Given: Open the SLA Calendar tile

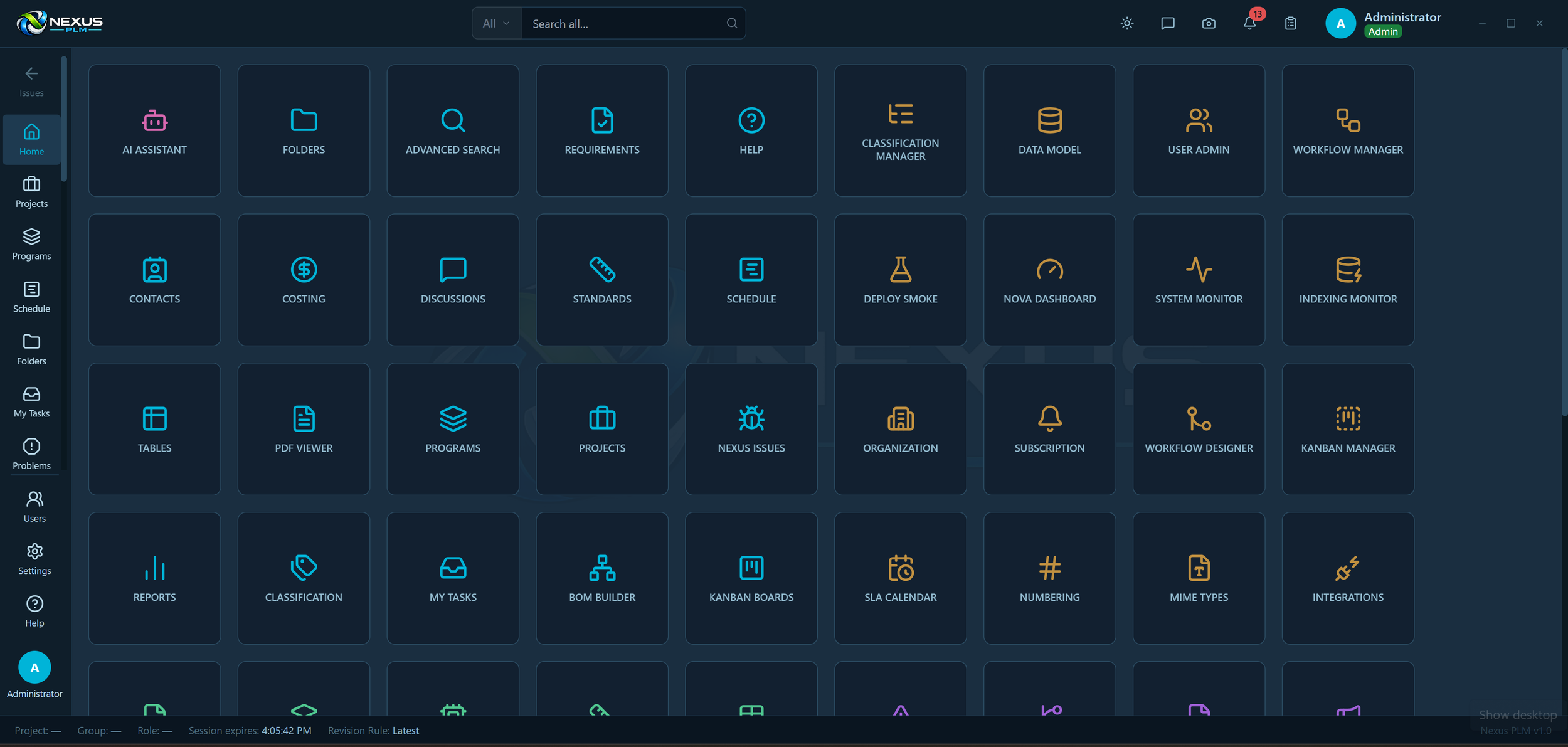Looking at the screenshot, I should 901,578.
